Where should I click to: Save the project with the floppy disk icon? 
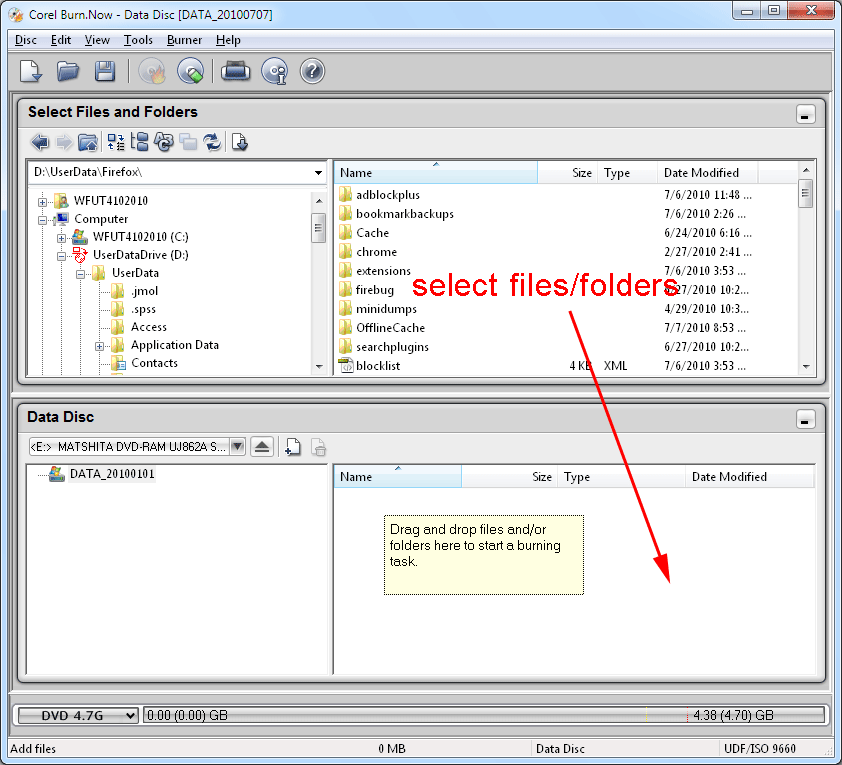click(x=105, y=71)
